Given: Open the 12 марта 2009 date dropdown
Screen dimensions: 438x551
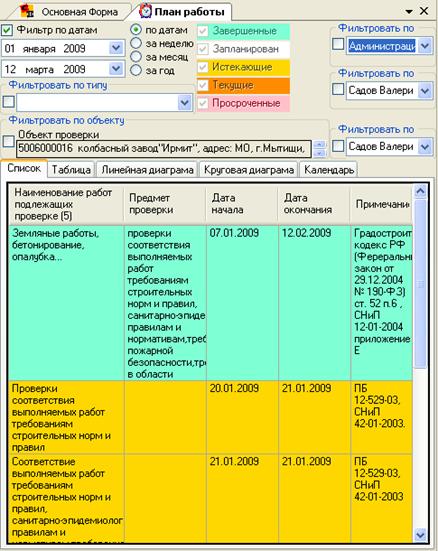Looking at the screenshot, I should 116,69.
